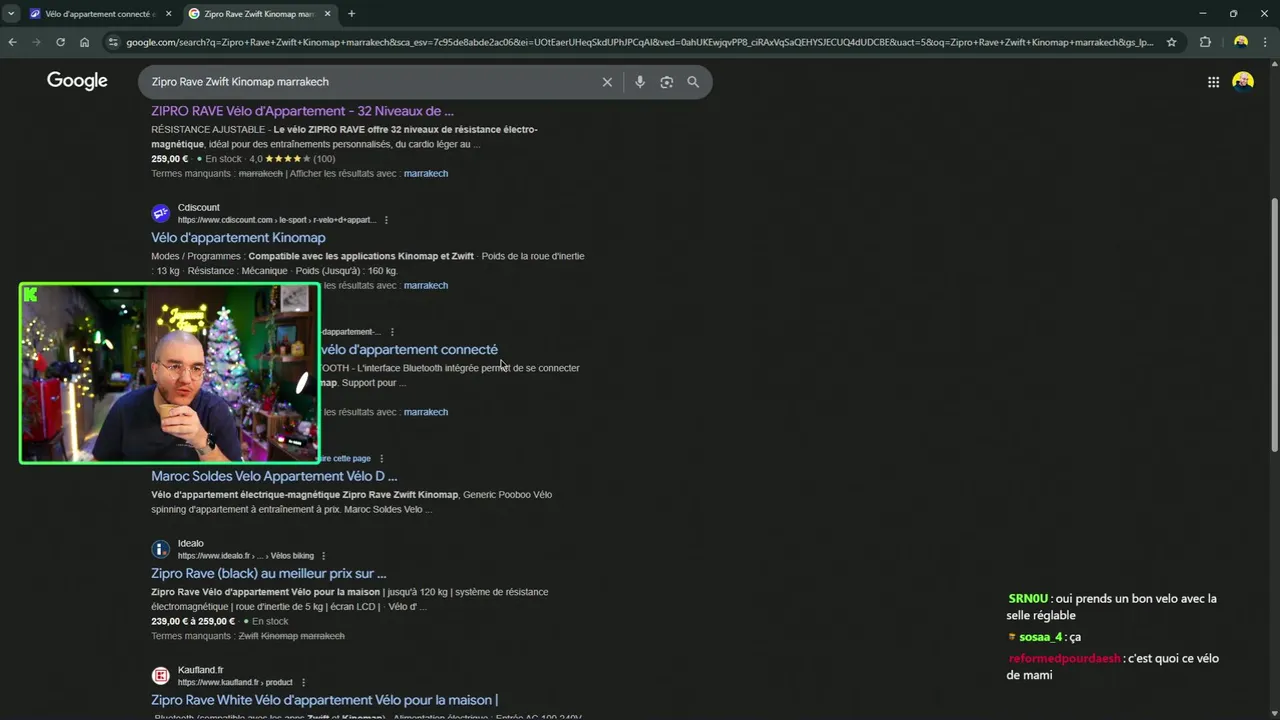
Task: Click the 239,00 € à 259,00 € price range
Action: point(193,621)
